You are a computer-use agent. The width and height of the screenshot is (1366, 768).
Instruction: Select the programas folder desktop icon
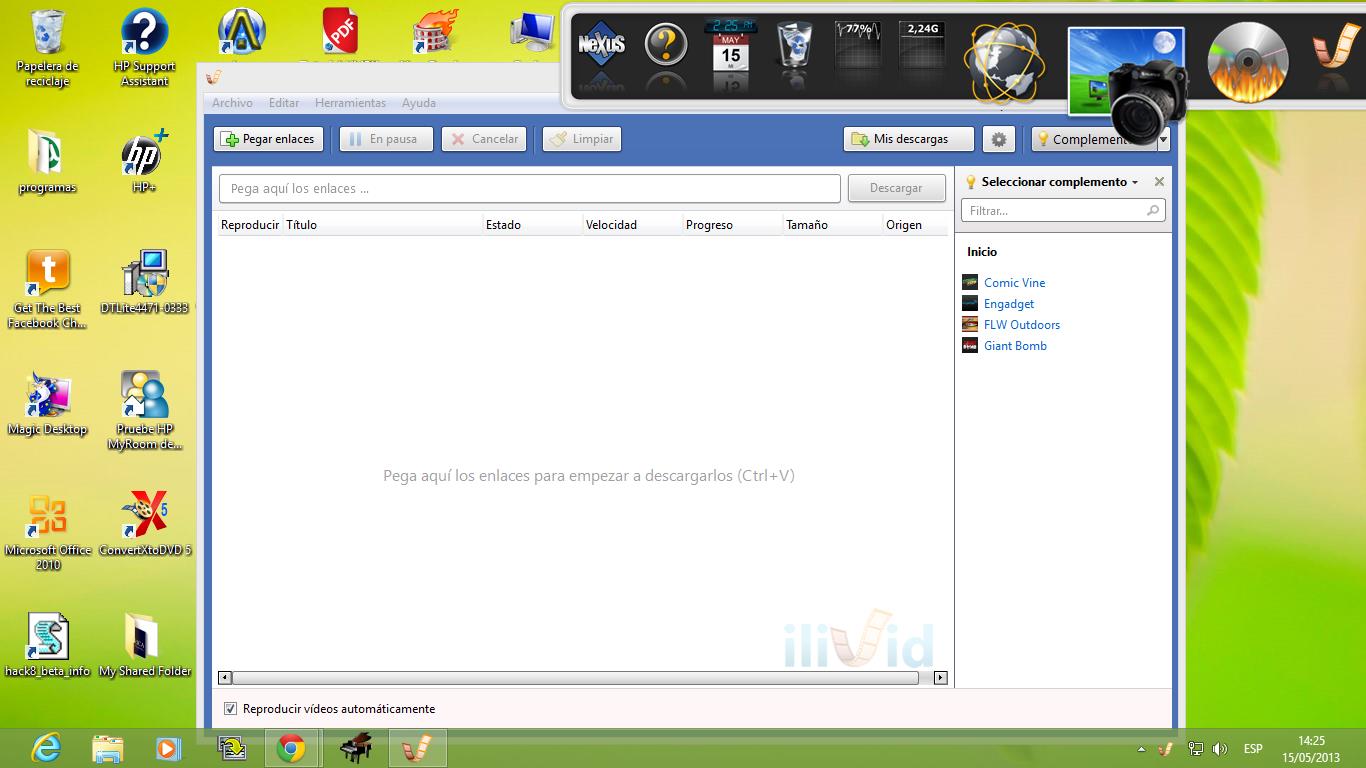[48, 162]
